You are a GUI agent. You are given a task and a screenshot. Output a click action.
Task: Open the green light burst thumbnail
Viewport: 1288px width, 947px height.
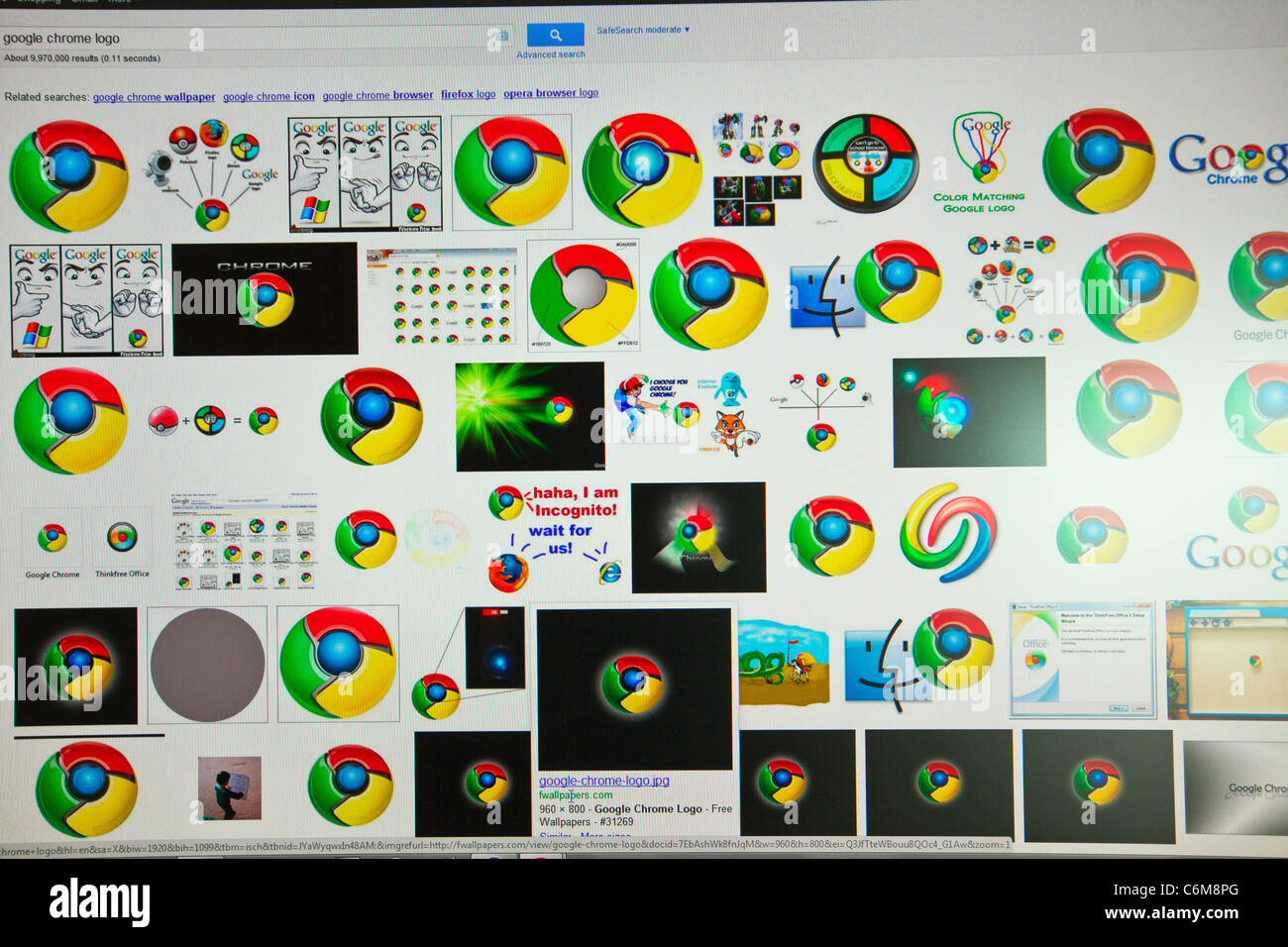coord(530,416)
